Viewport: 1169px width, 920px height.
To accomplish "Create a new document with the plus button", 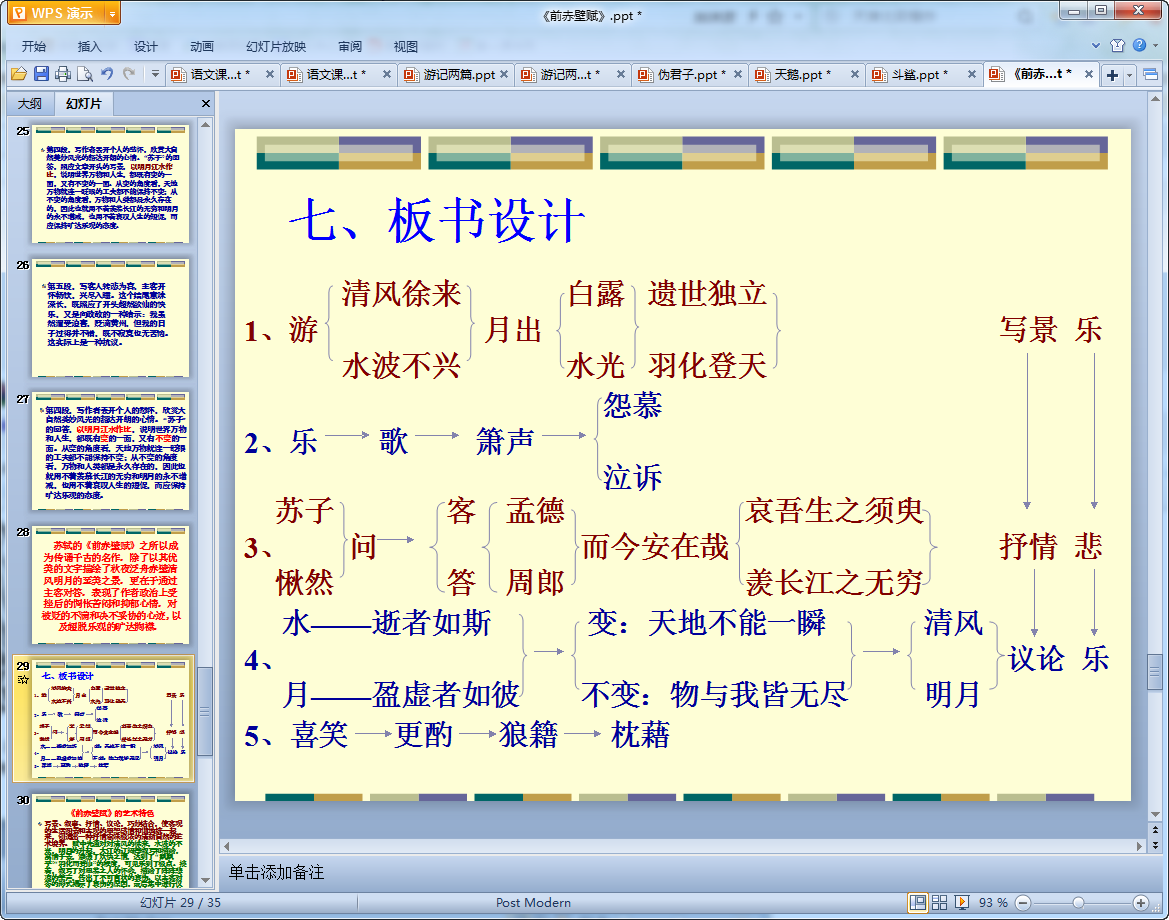I will coord(1112,75).
